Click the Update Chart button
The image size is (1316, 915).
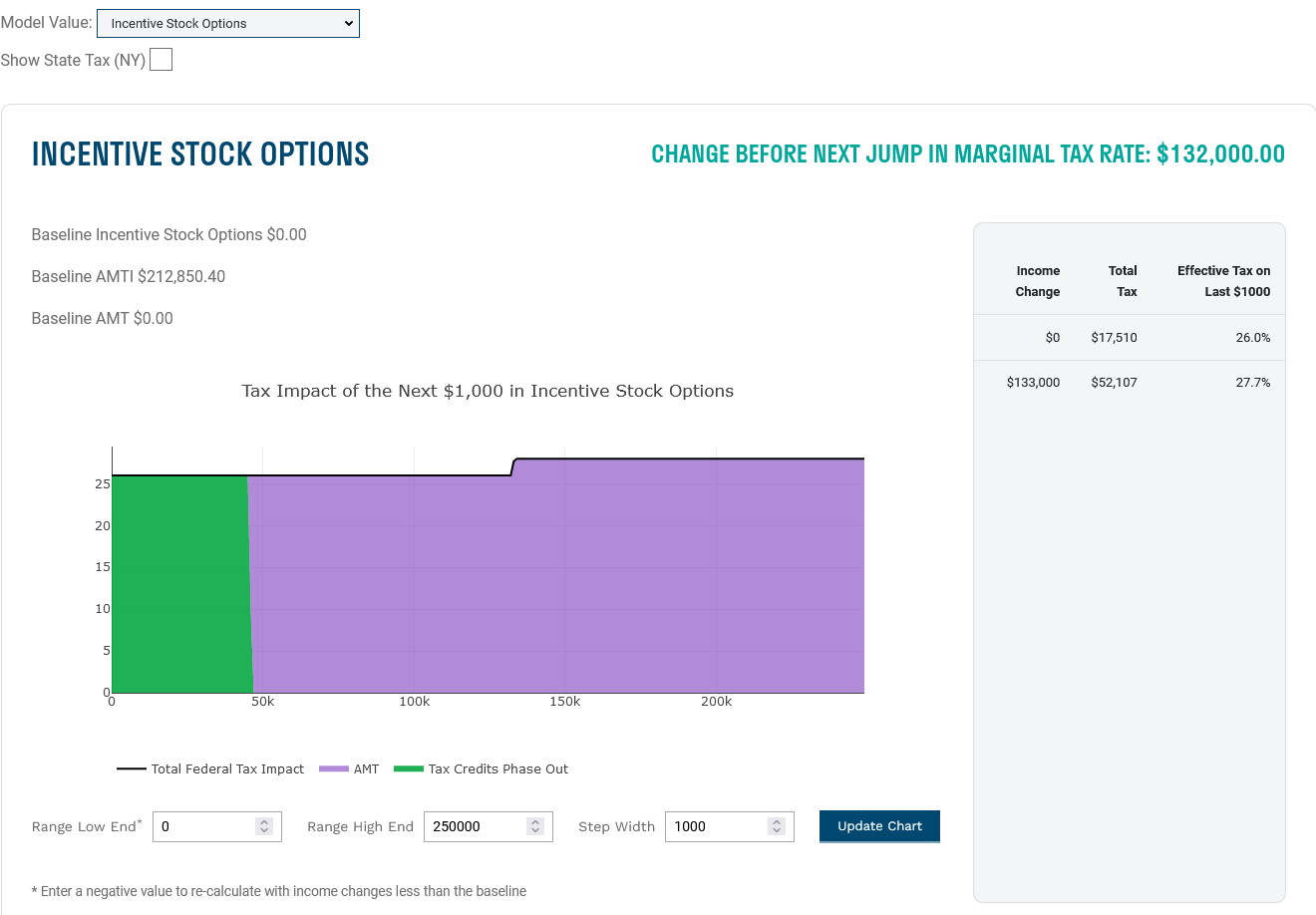click(879, 826)
